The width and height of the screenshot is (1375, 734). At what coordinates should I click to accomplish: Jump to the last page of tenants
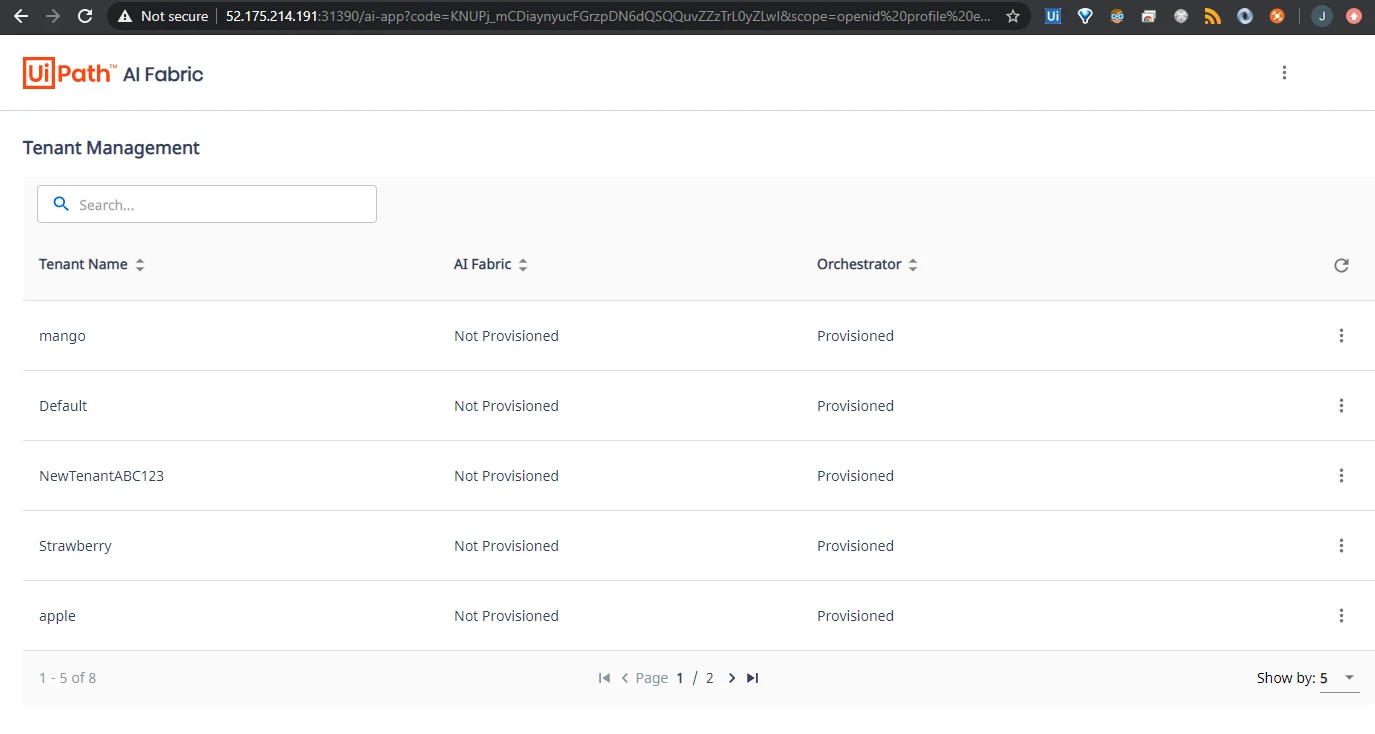(753, 678)
